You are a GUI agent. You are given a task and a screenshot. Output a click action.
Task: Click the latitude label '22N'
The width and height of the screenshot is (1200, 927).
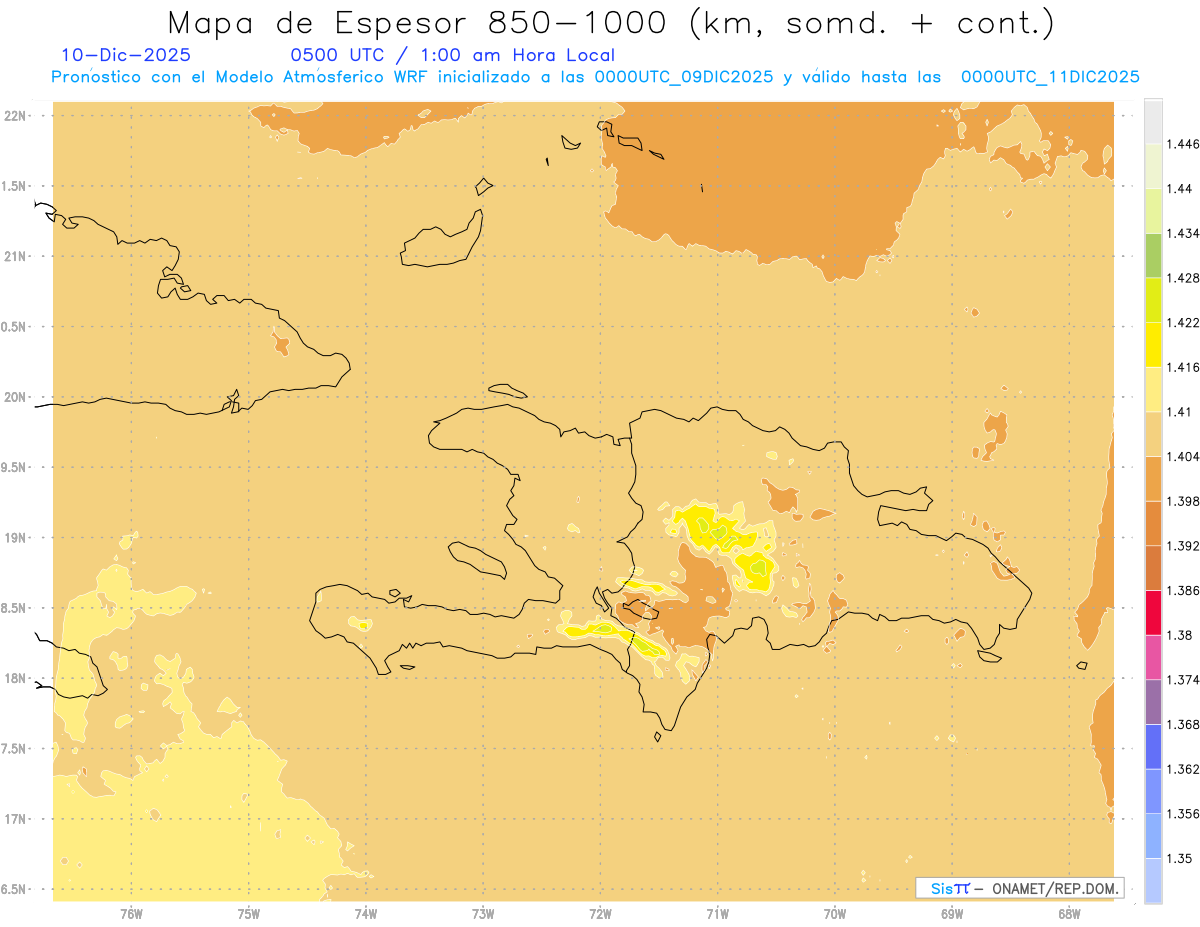point(17,116)
